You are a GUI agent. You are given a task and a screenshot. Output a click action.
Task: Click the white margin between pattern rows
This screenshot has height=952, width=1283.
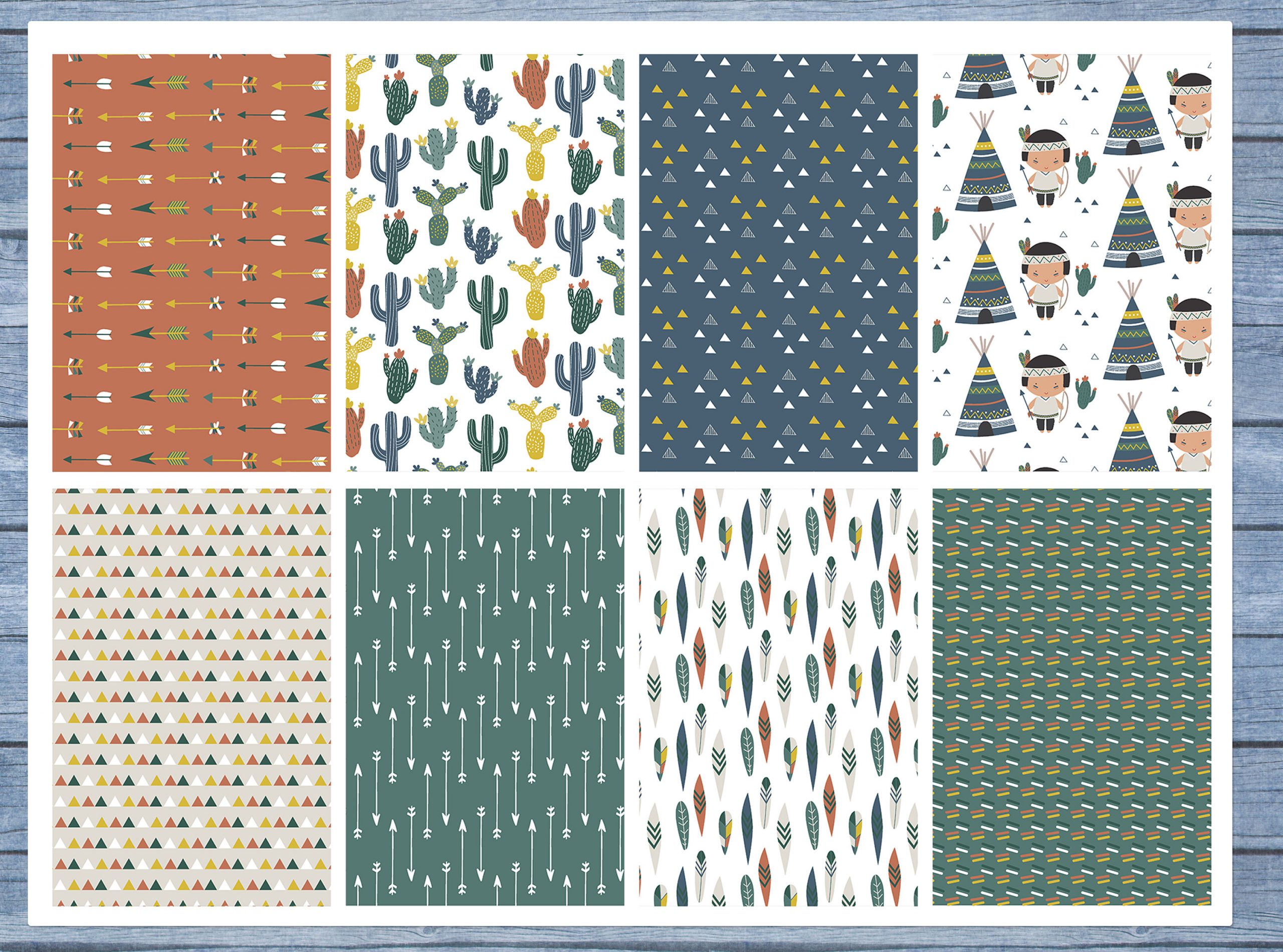point(634,480)
